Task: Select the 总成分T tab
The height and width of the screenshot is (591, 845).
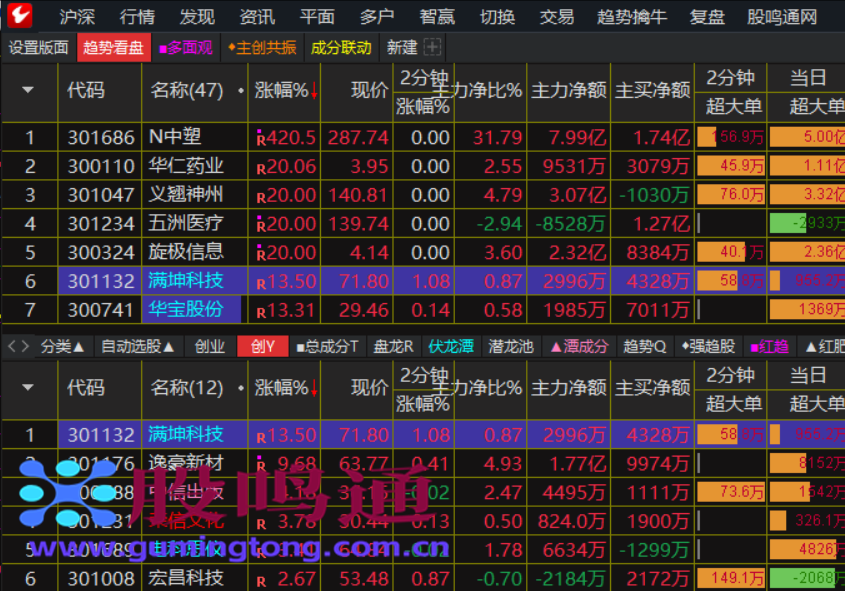Action: [x=328, y=346]
